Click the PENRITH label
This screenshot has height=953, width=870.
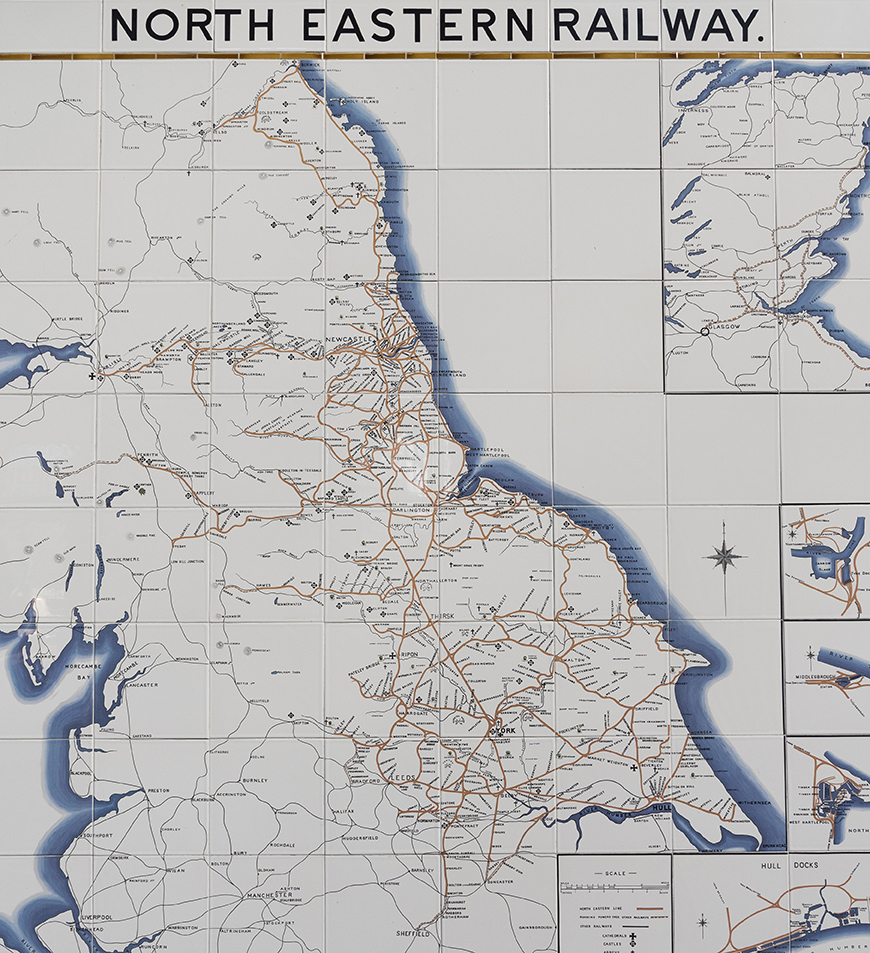tap(148, 455)
